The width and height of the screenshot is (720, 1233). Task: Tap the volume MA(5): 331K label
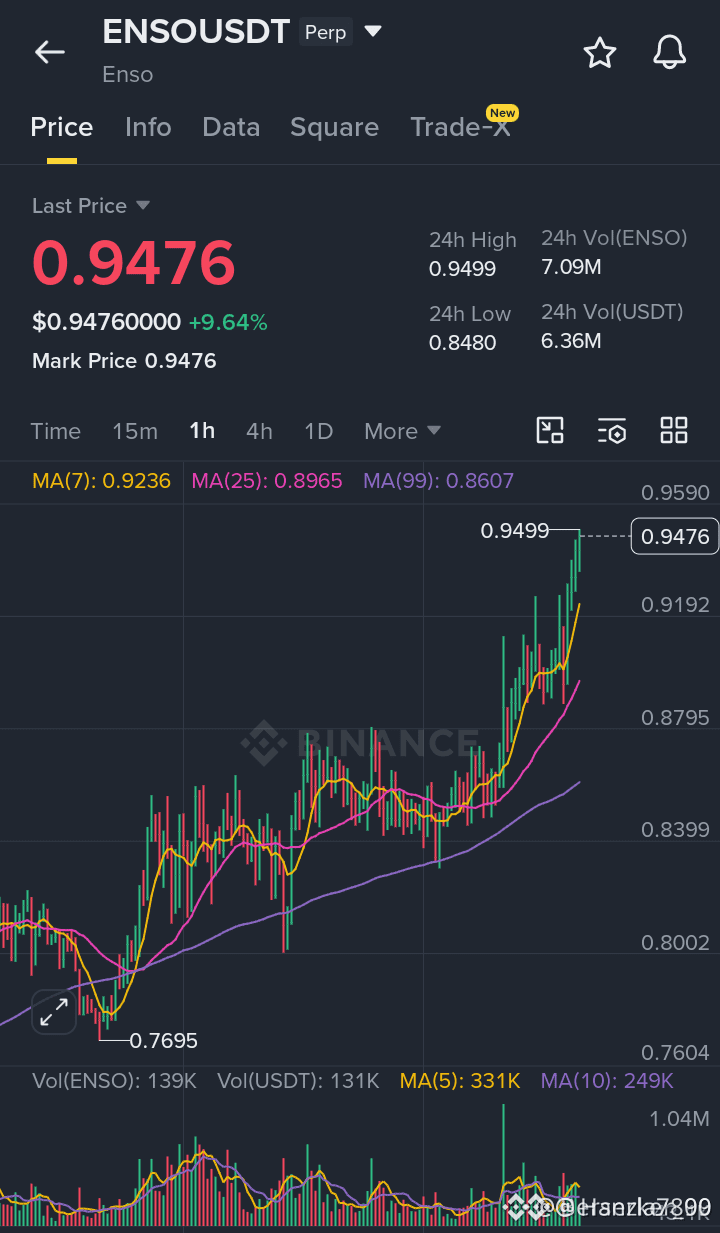[460, 1081]
